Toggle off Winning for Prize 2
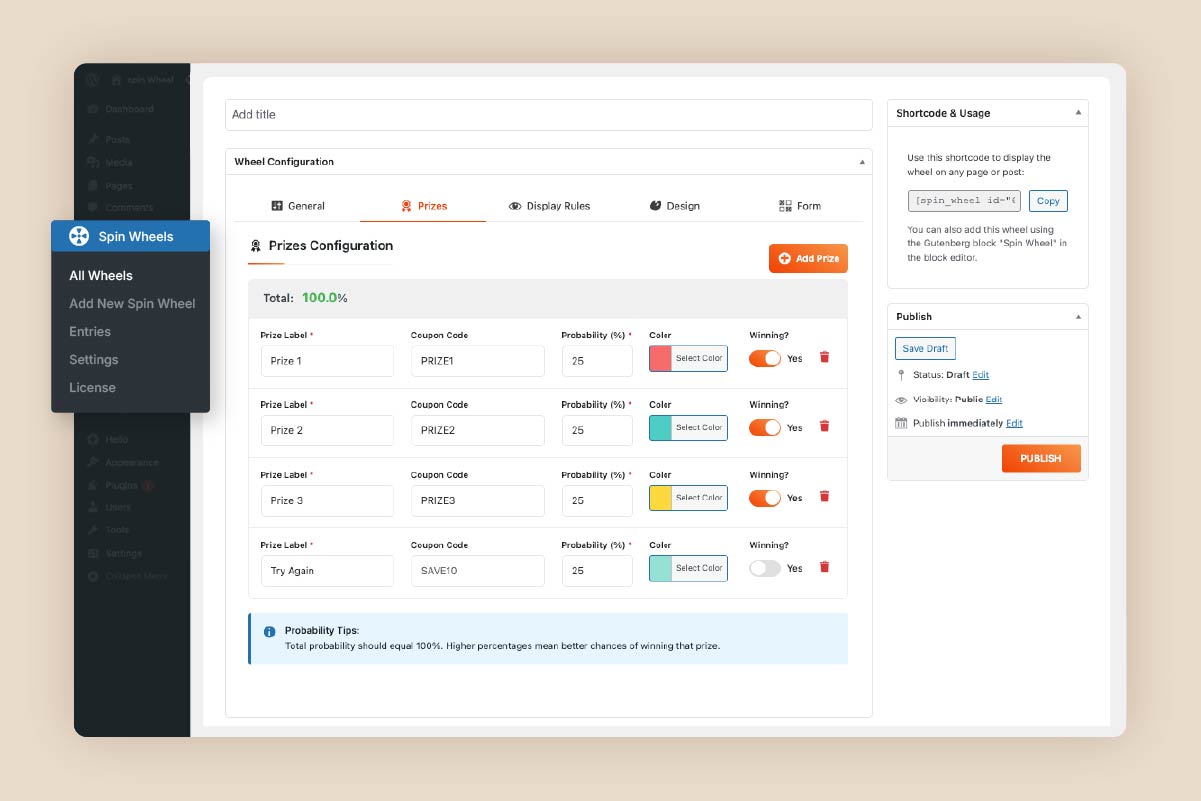The width and height of the screenshot is (1201, 801). (x=765, y=428)
